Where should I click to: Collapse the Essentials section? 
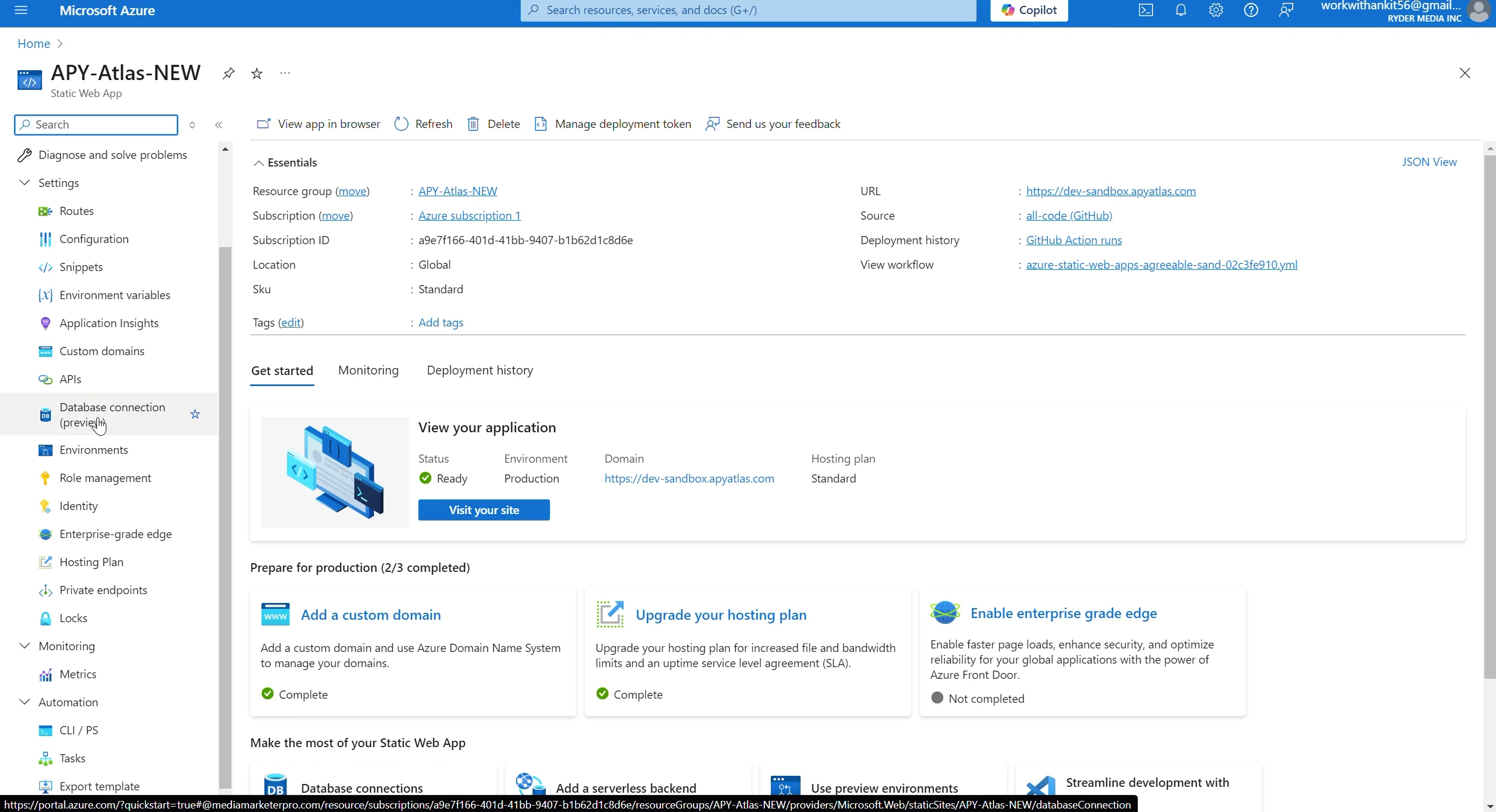[258, 162]
